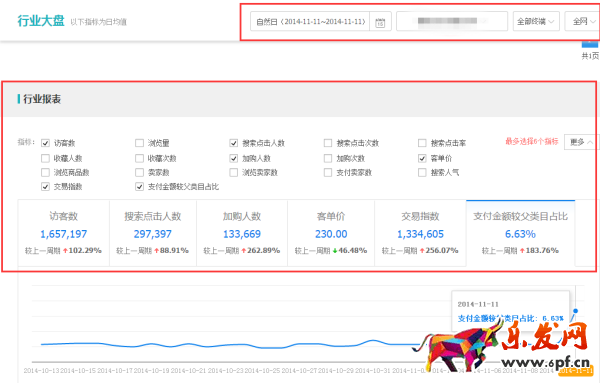Uncheck the 客单价 checkbox
The width and height of the screenshot is (600, 383).
(422, 158)
